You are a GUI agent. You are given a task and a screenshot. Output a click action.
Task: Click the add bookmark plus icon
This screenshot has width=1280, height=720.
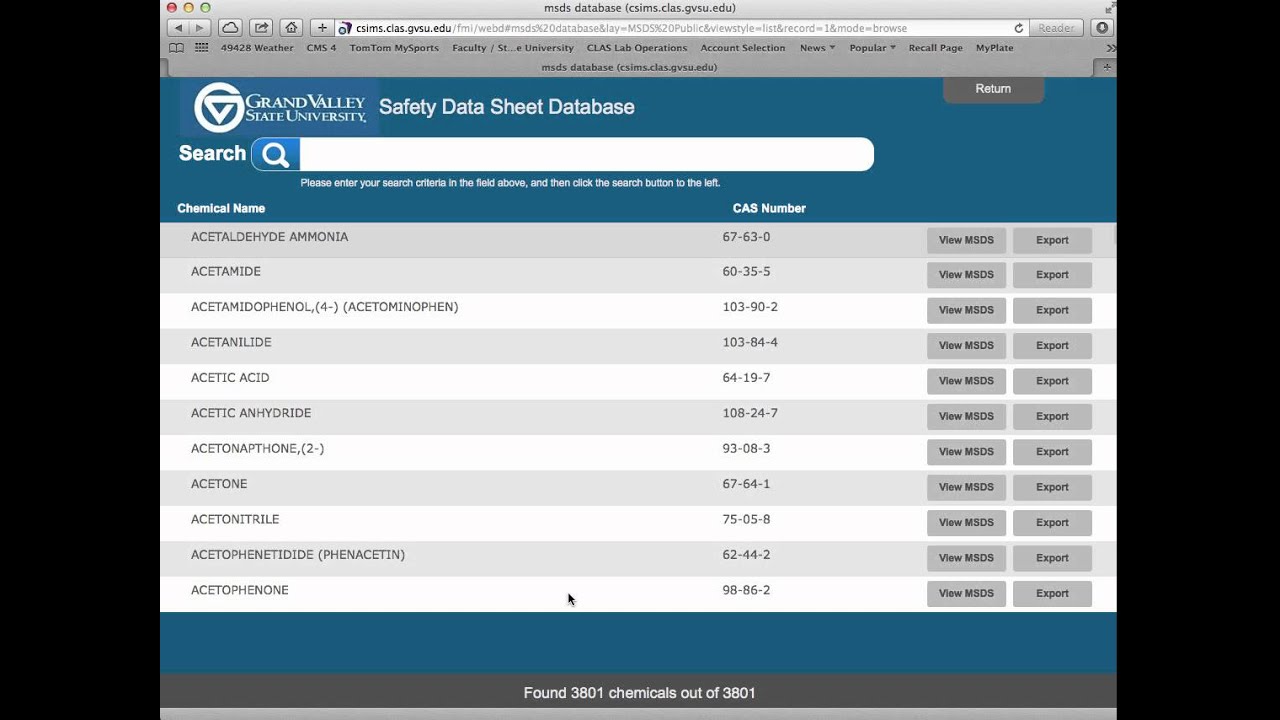pyautogui.click(x=322, y=28)
